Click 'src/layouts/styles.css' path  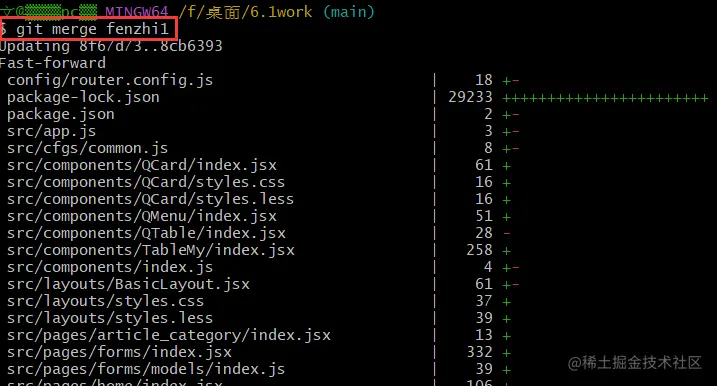[106, 301]
